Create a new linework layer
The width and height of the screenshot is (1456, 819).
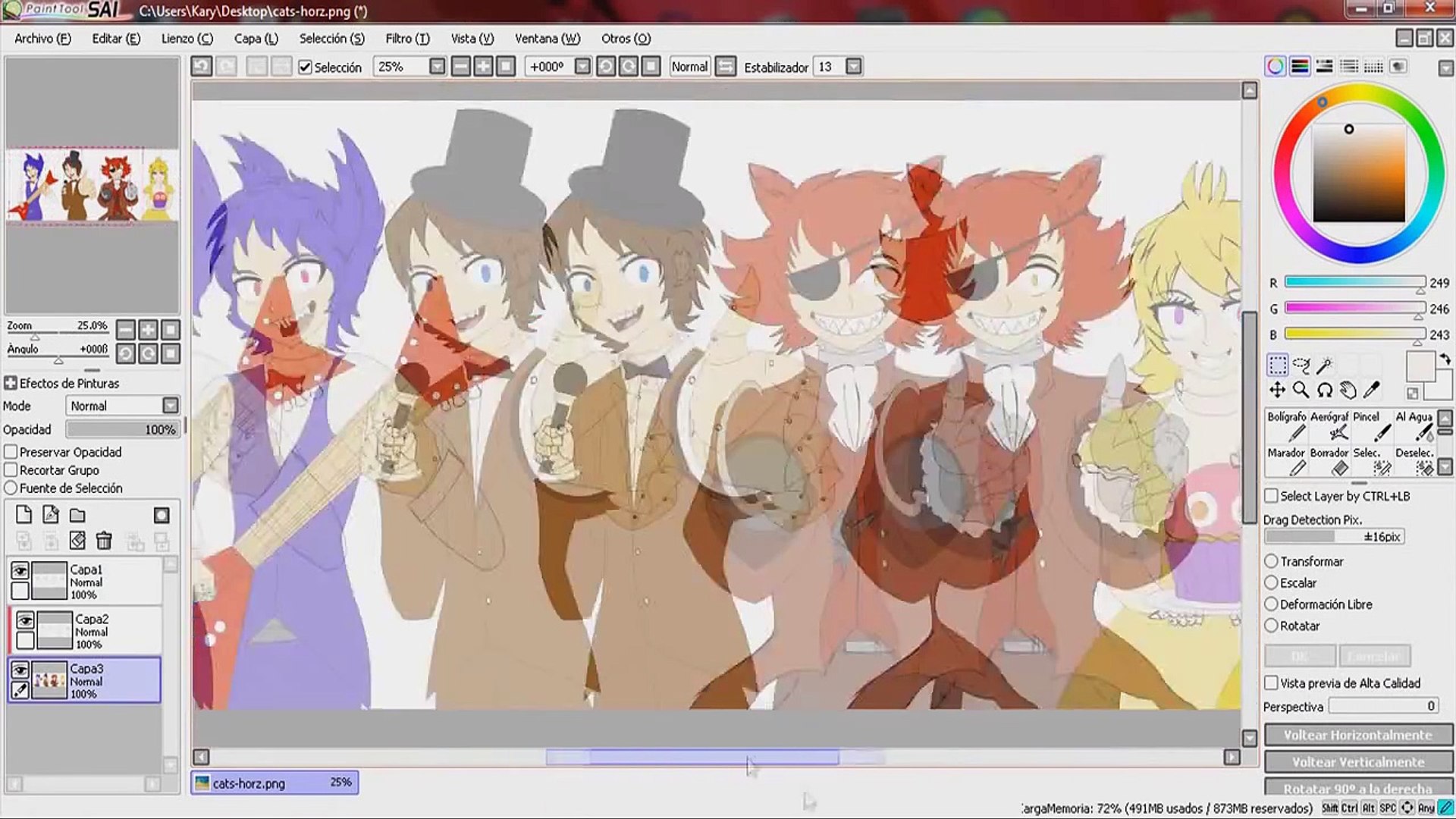point(51,516)
